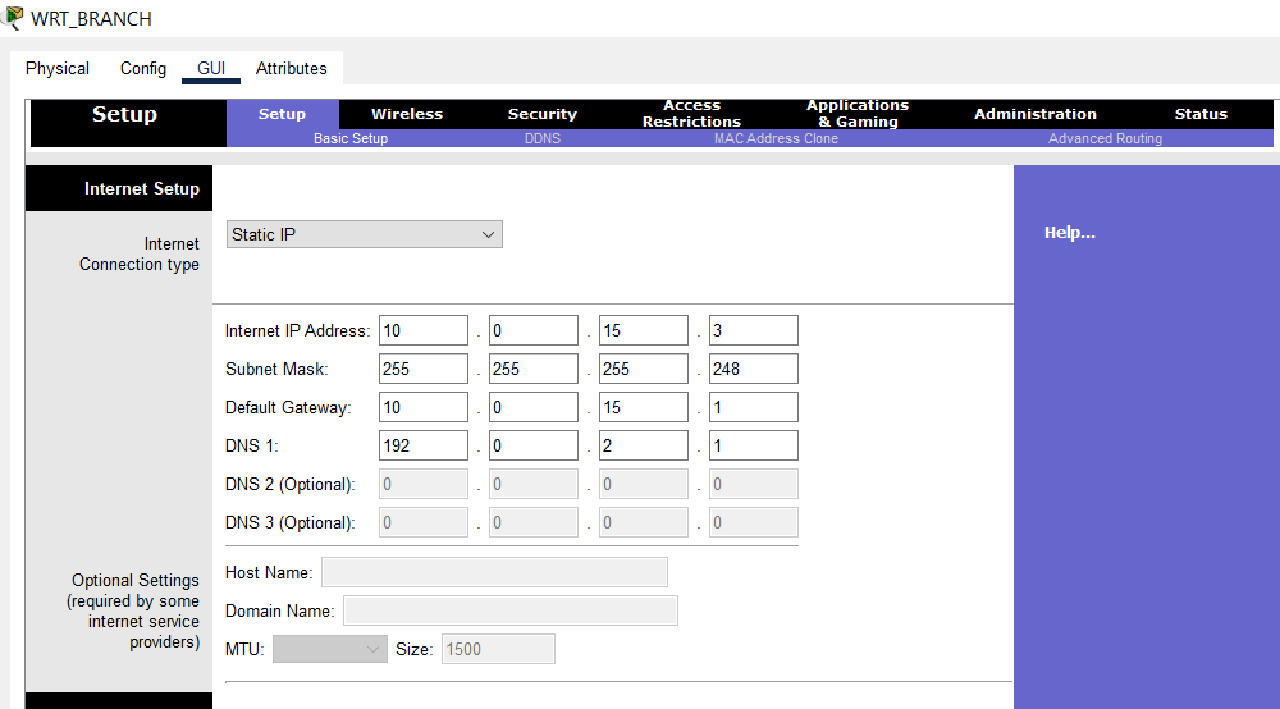Viewport: 1280px width, 709px height.
Task: Switch to the Physical tab
Action: click(57, 68)
